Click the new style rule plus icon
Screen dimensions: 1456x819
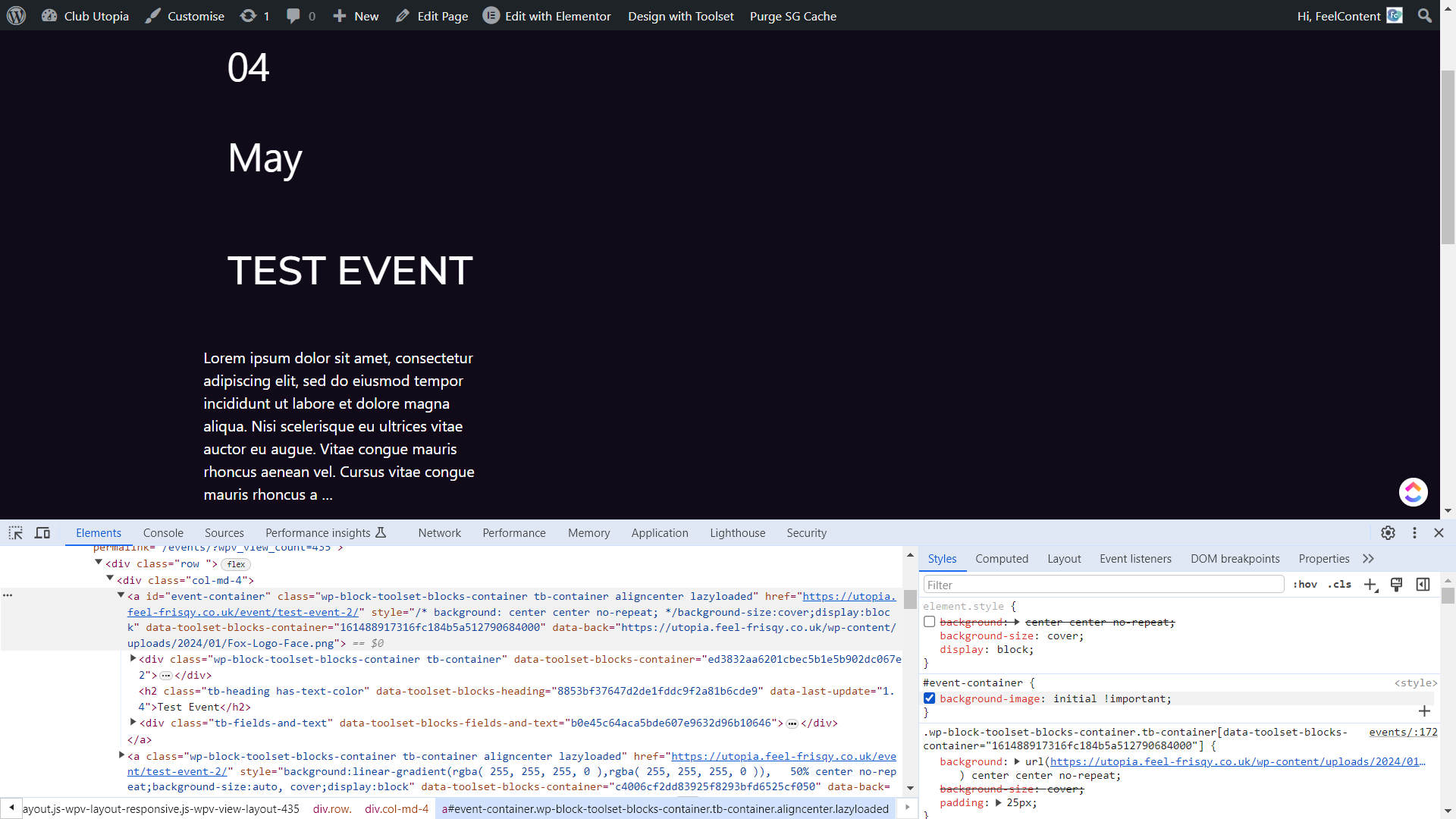pyautogui.click(x=1370, y=585)
